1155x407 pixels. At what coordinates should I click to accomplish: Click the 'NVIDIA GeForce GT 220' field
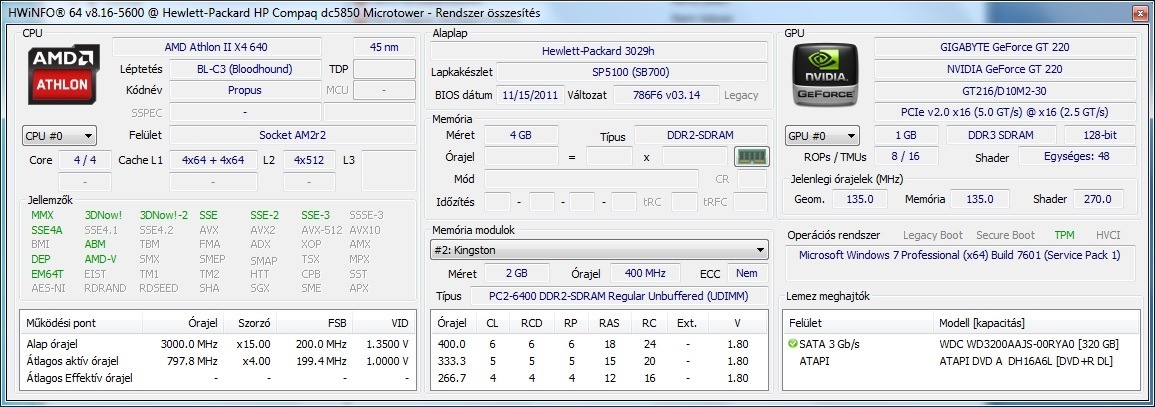point(1005,69)
